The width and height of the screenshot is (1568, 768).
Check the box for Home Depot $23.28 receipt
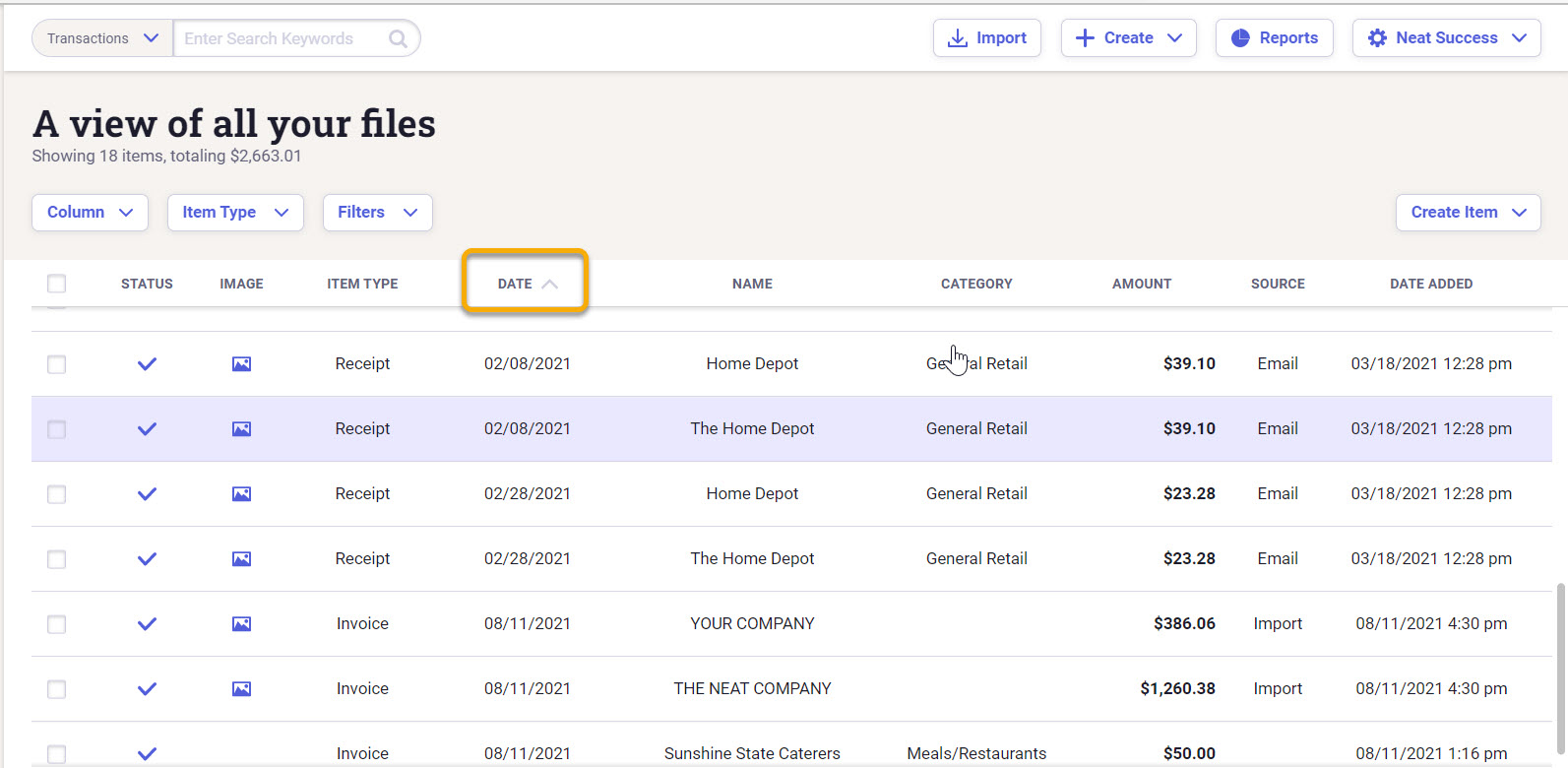point(57,494)
